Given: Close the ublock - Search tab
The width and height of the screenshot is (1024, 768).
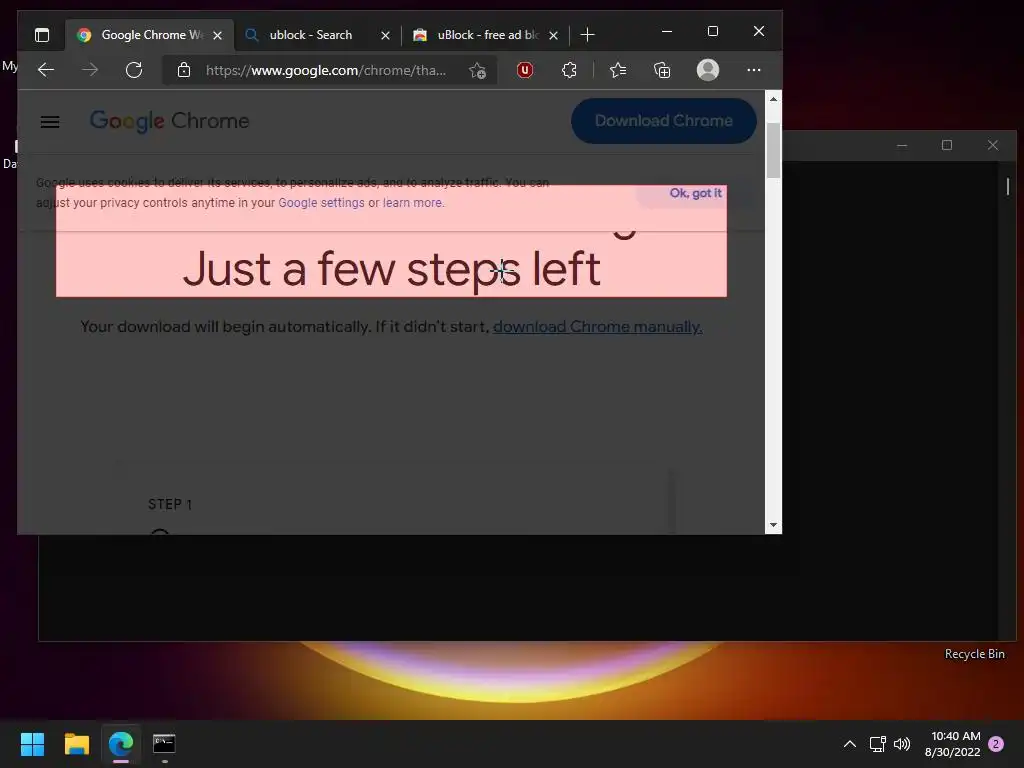Looking at the screenshot, I should (x=385, y=35).
